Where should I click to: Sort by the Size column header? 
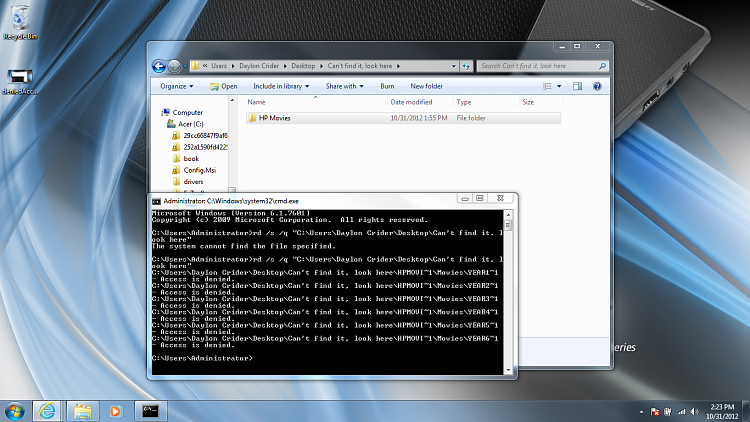(541, 102)
